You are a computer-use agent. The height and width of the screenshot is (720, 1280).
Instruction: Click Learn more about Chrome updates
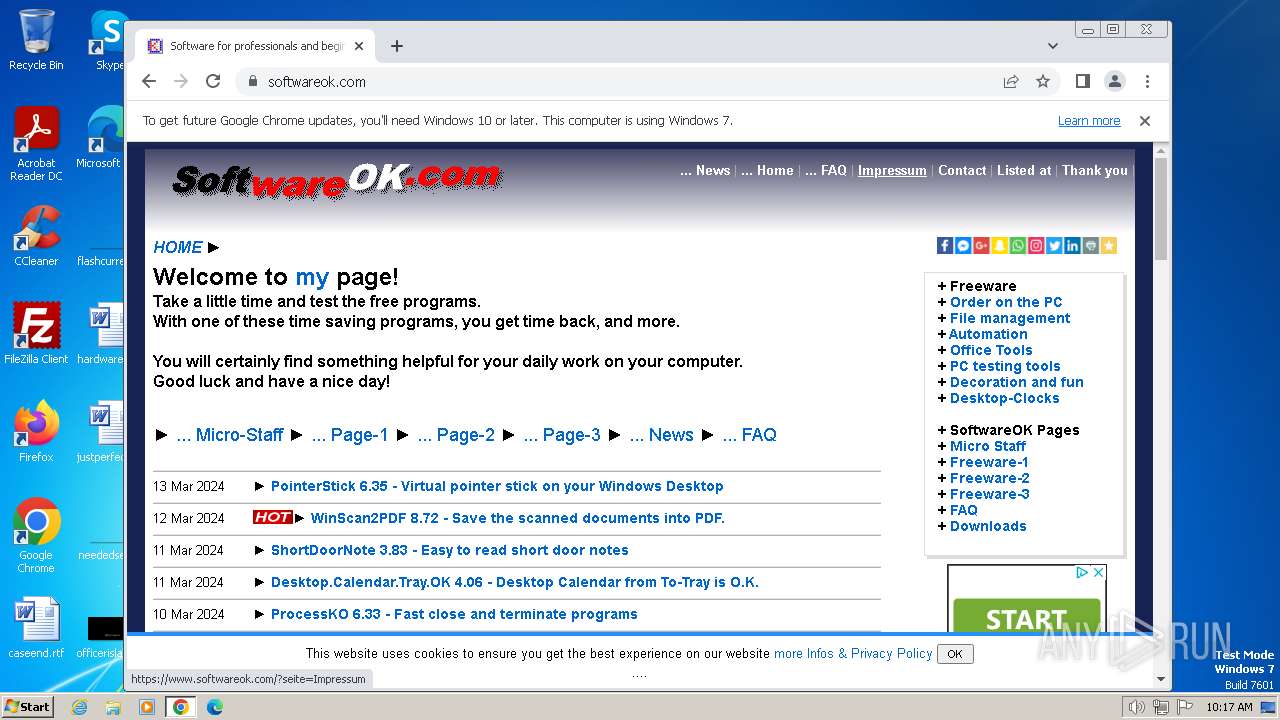1089,120
